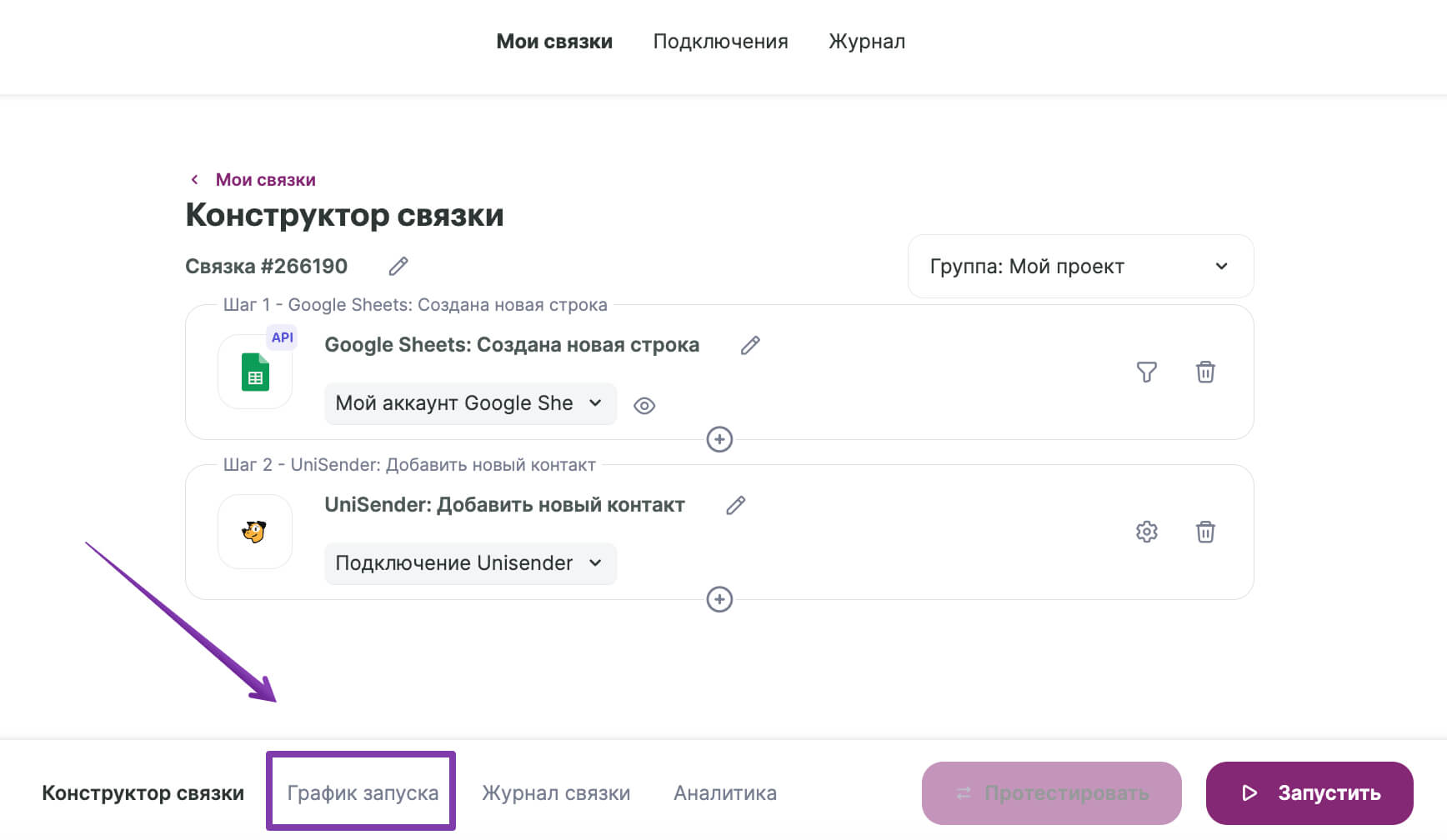This screenshot has width=1447, height=840.
Task: Switch to the Конструктор связки tab
Action: point(143,793)
